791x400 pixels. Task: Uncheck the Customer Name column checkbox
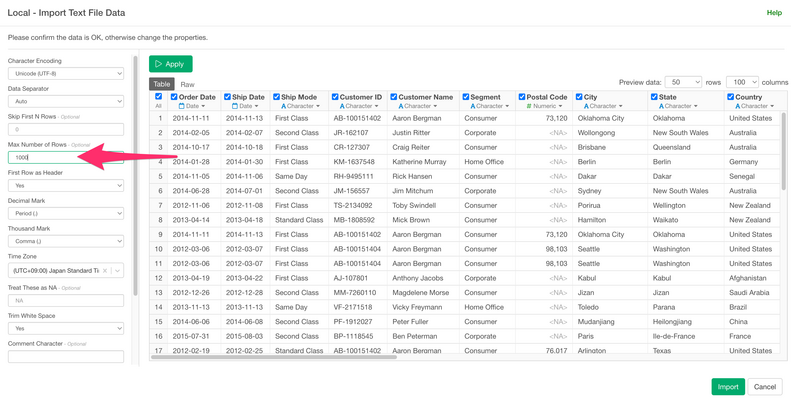pyautogui.click(x=394, y=97)
